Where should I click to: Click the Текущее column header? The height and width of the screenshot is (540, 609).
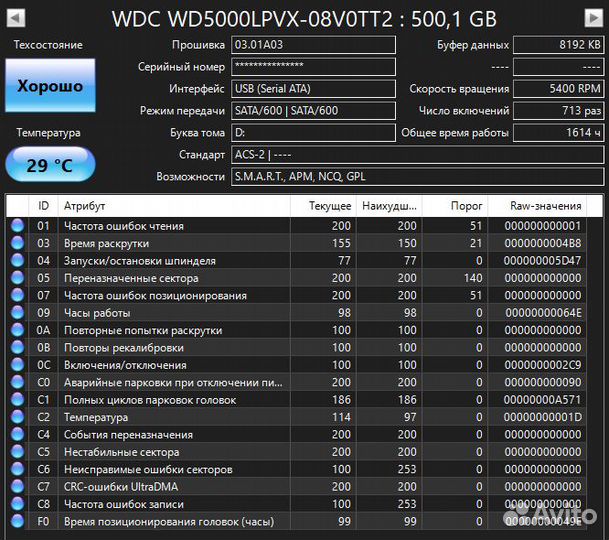[x=323, y=206]
